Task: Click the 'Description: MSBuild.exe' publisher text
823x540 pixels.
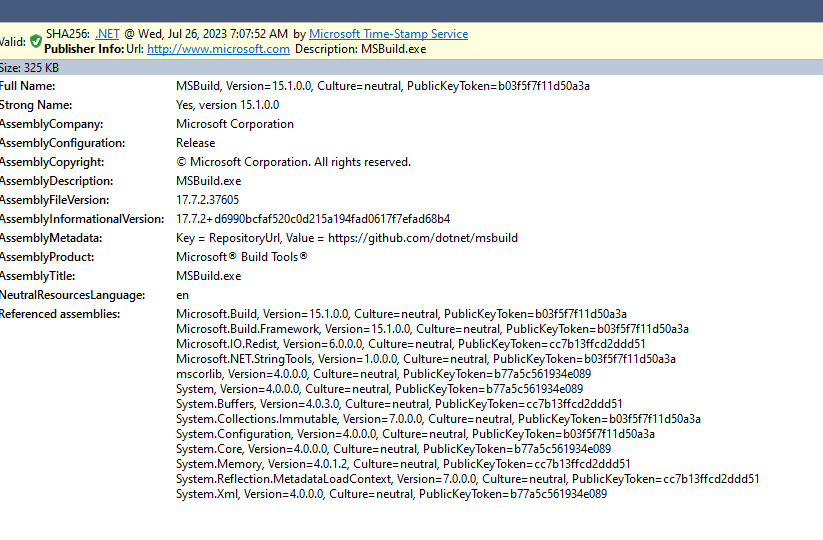Action: coord(361,49)
